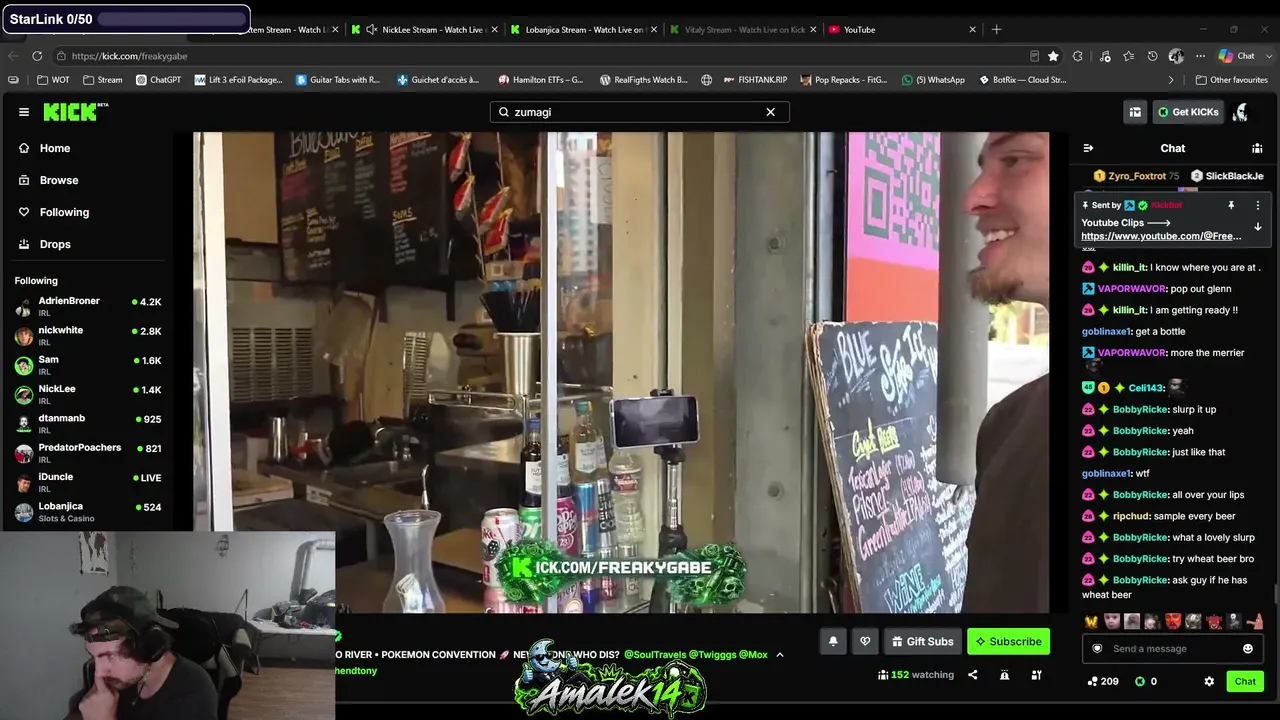
Task: Click the Gift Subs button
Action: (x=922, y=641)
